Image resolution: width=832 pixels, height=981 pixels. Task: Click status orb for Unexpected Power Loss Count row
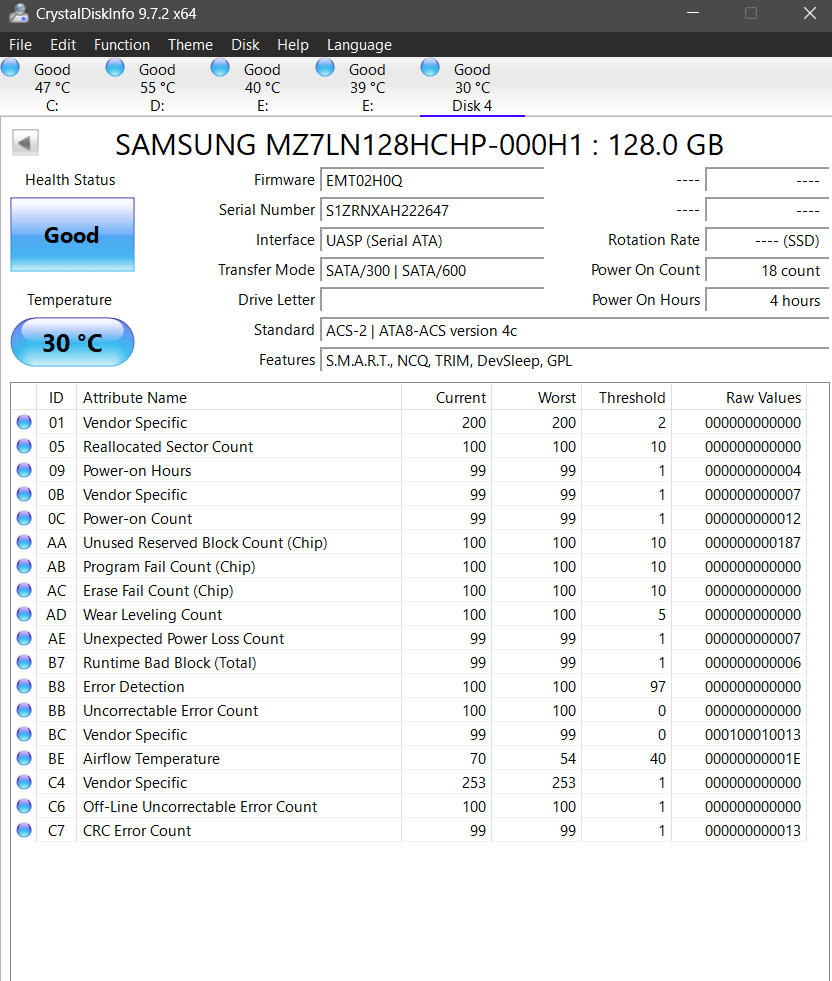click(x=24, y=638)
